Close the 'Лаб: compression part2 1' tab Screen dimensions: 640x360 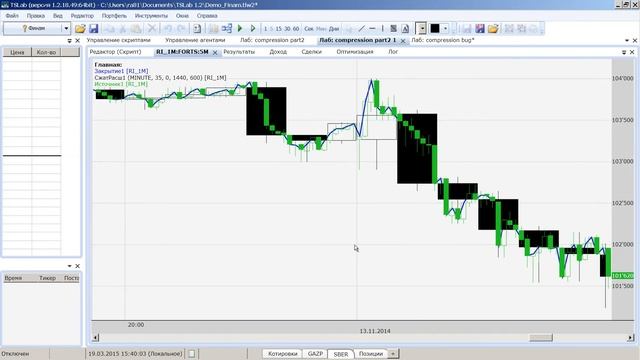tap(403, 41)
